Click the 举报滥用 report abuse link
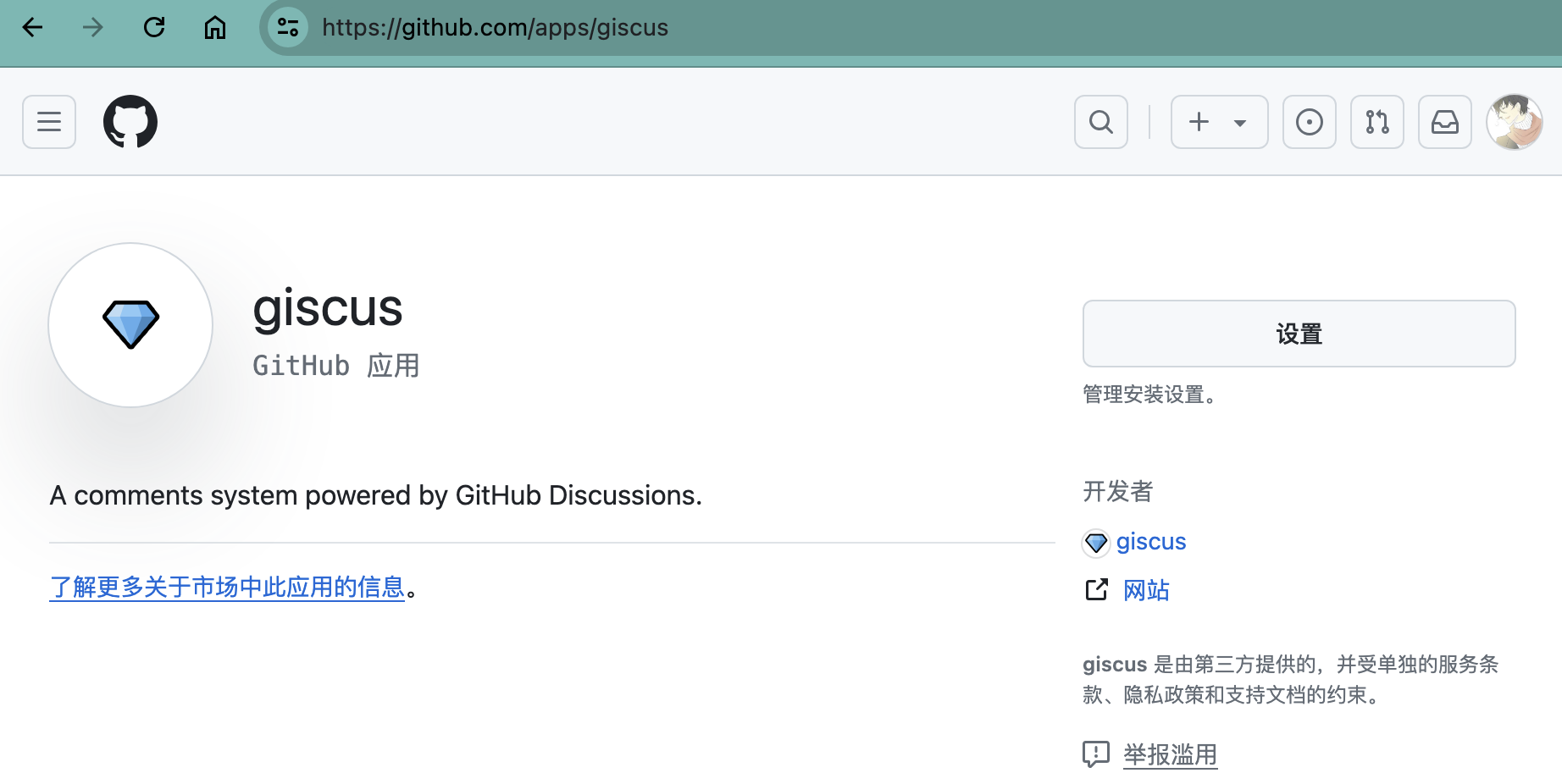 (x=1170, y=754)
